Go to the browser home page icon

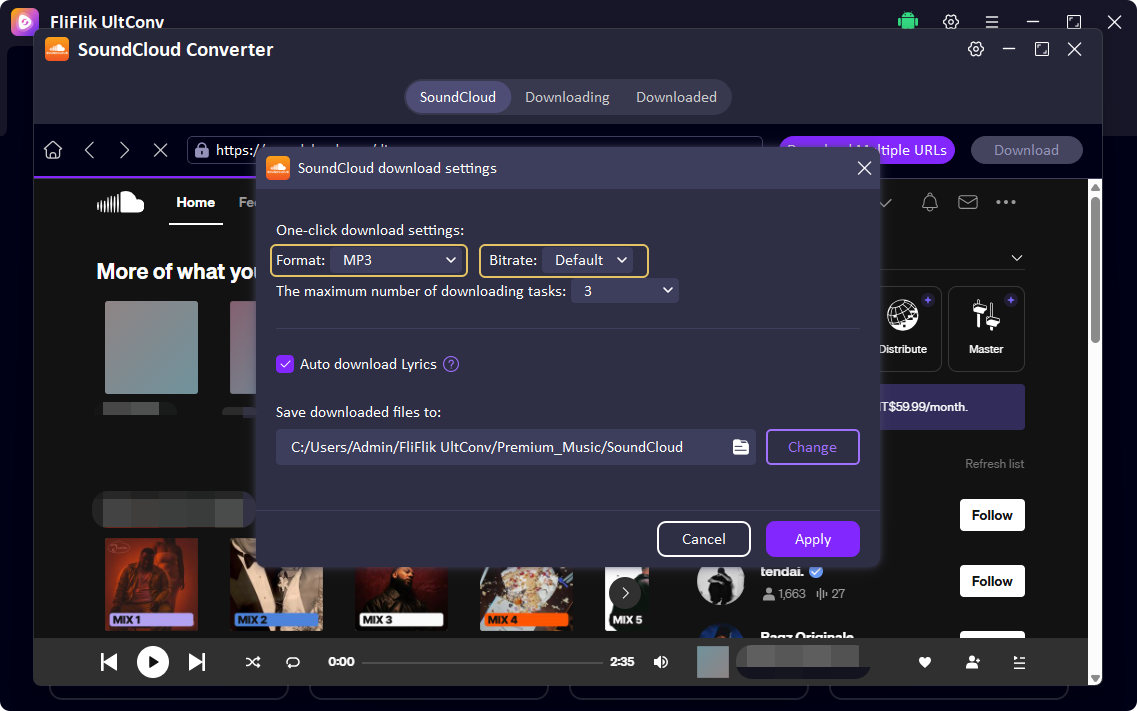[53, 150]
